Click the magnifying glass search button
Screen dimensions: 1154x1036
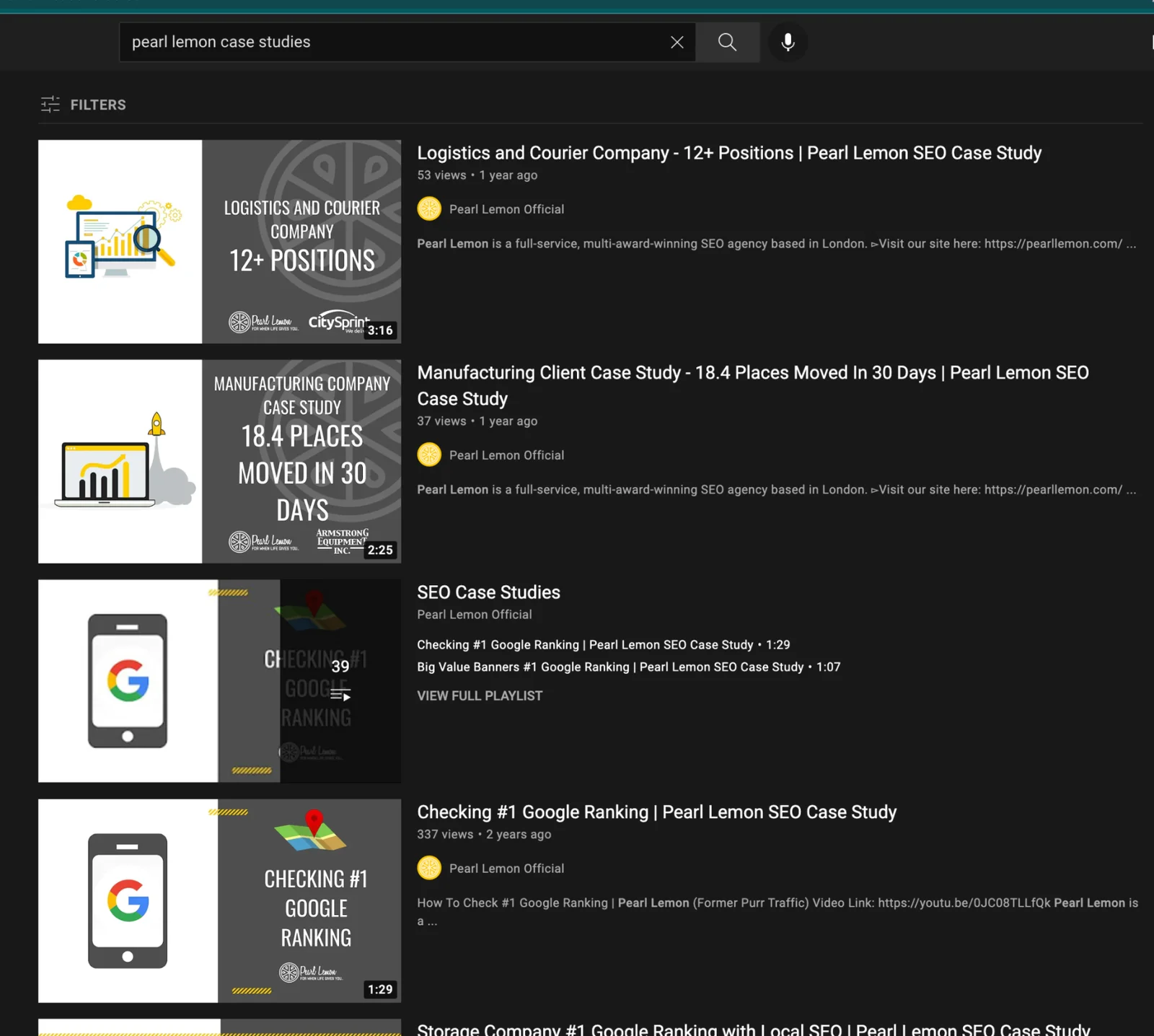coord(727,43)
